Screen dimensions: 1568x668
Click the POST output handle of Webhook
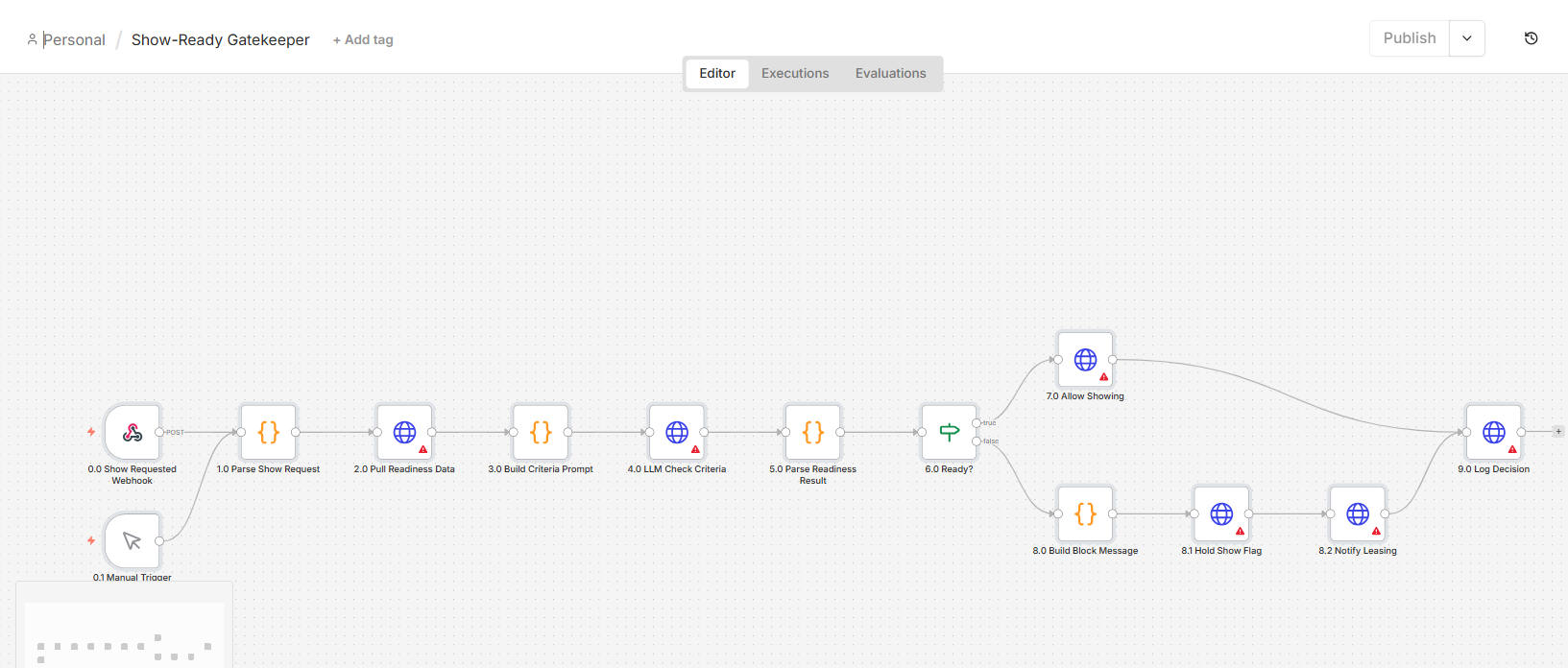coord(159,432)
